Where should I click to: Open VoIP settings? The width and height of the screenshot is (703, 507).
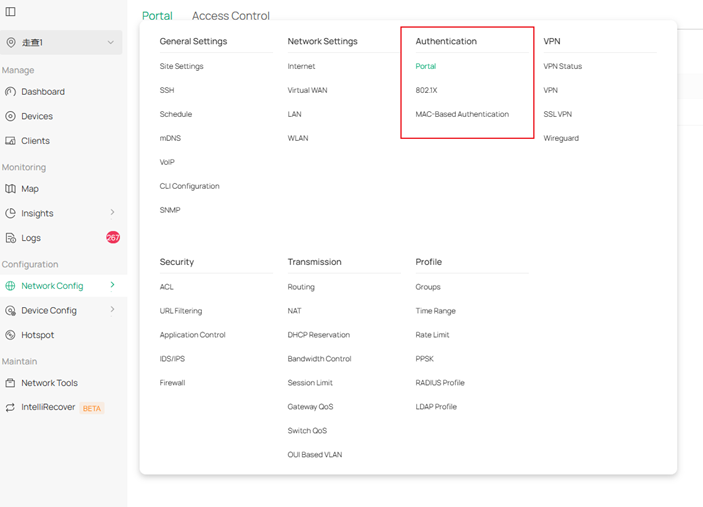(x=167, y=162)
